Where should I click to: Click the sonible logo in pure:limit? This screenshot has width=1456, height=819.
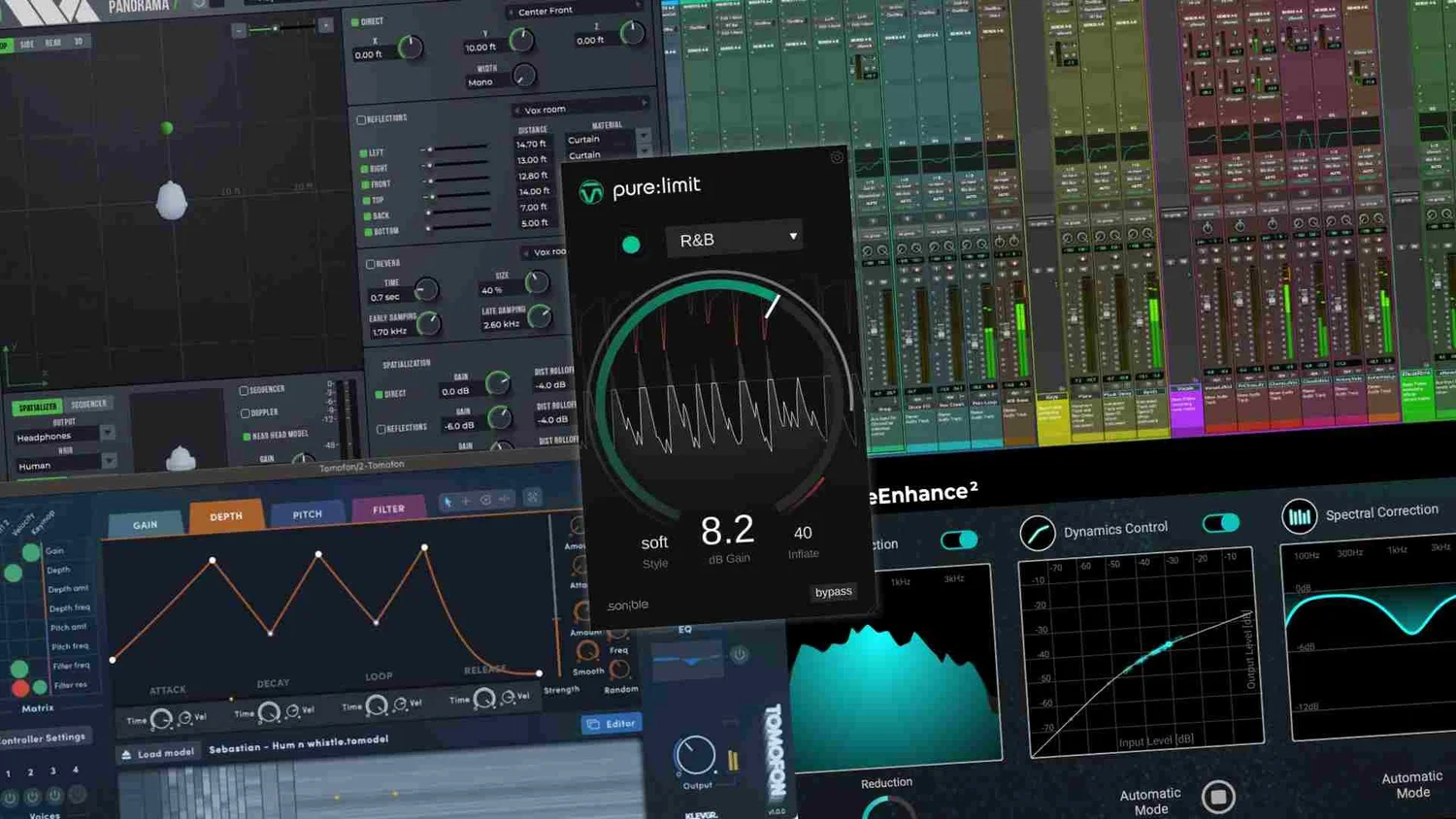(626, 604)
